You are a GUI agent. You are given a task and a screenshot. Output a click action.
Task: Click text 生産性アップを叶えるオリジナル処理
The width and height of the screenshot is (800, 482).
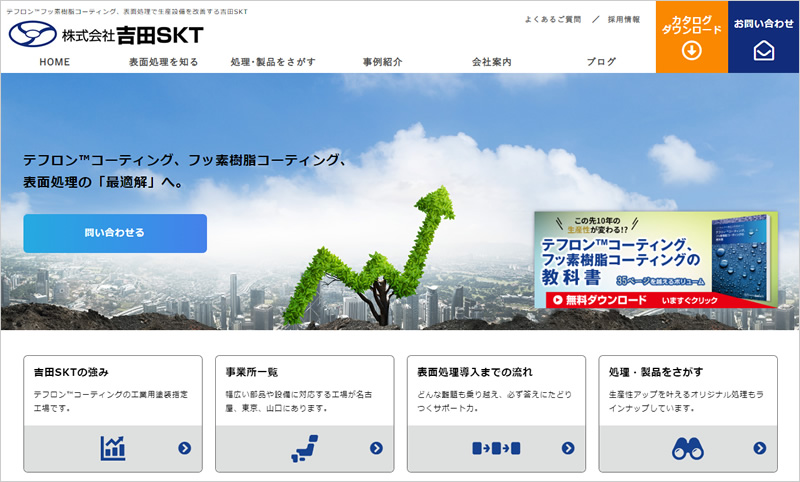[x=678, y=394]
